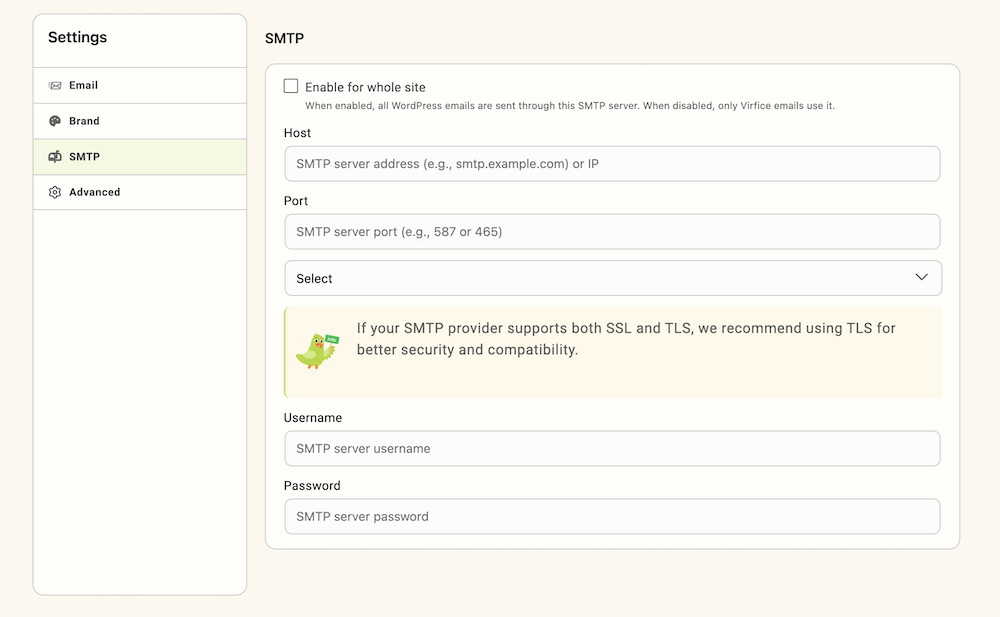
Task: Click the TLS recommendation notice text
Action: click(626, 339)
